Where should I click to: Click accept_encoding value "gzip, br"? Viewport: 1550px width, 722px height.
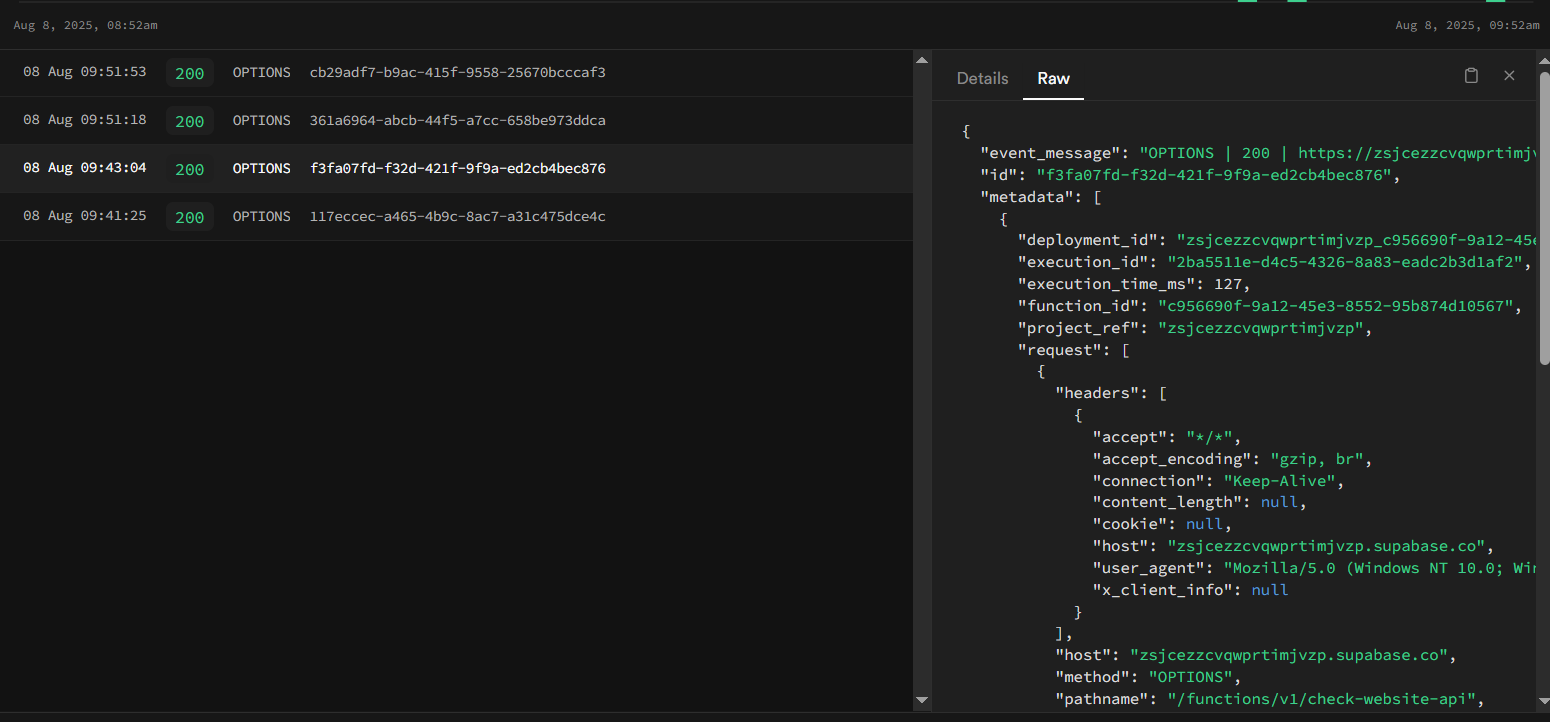(1315, 459)
